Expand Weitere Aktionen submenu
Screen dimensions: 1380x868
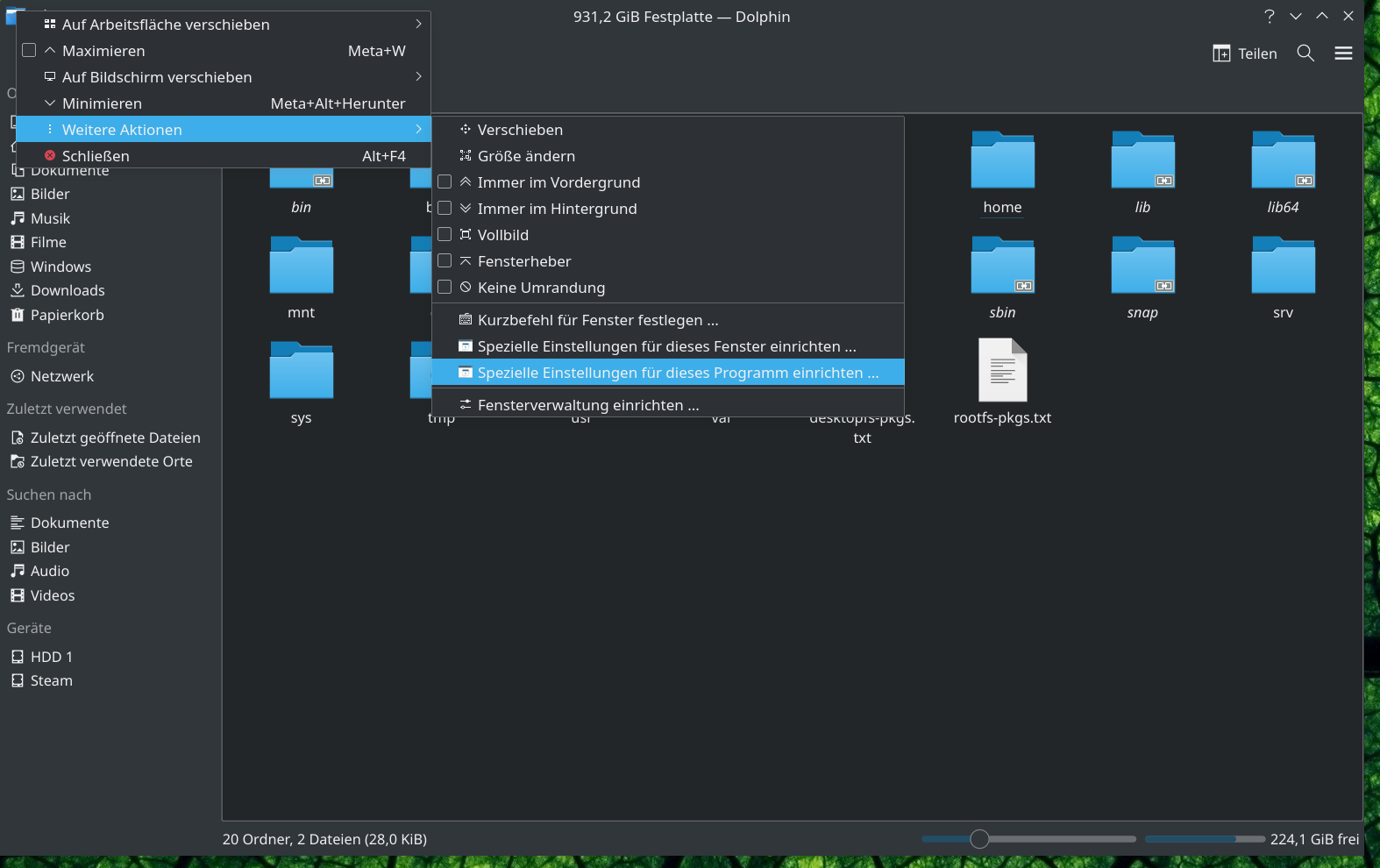[x=224, y=130]
